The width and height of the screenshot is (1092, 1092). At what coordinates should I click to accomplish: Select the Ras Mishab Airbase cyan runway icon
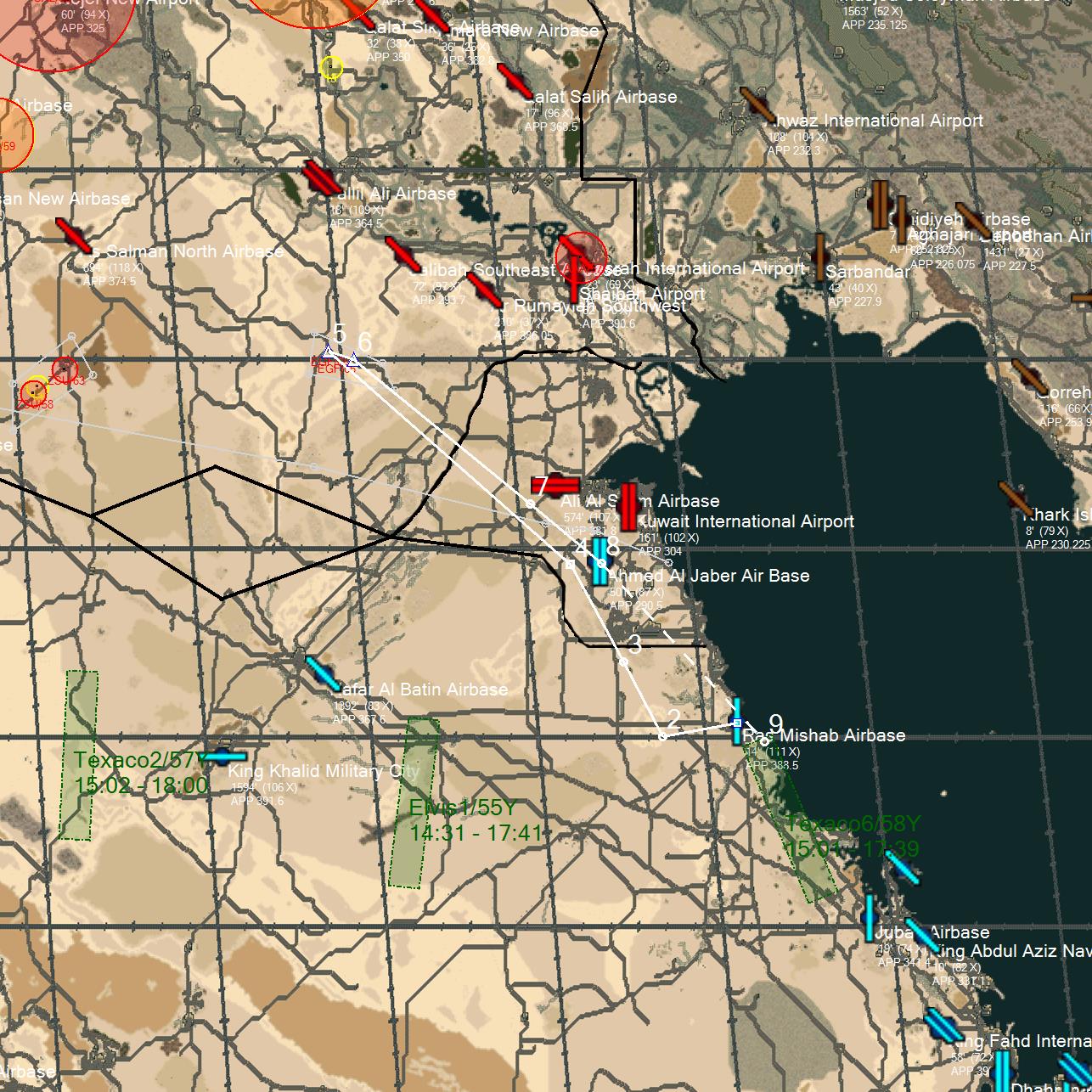click(x=737, y=722)
